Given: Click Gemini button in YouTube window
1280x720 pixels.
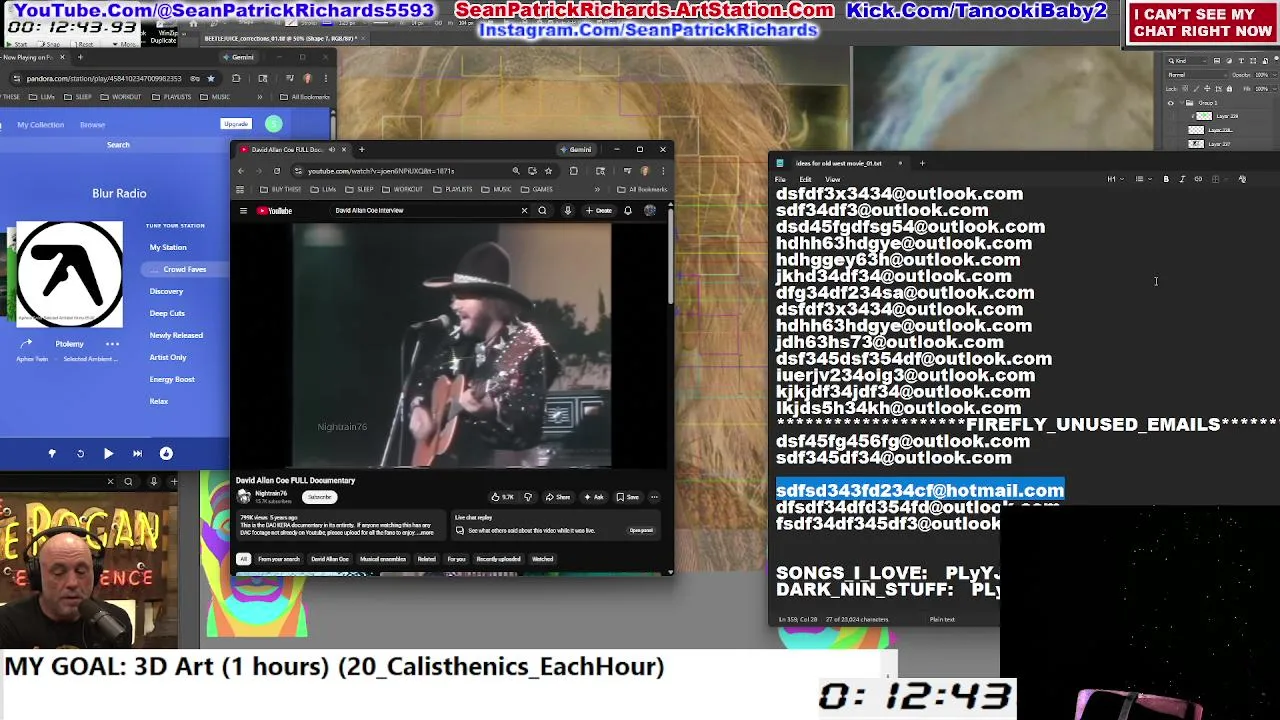Looking at the screenshot, I should pyautogui.click(x=576, y=149).
